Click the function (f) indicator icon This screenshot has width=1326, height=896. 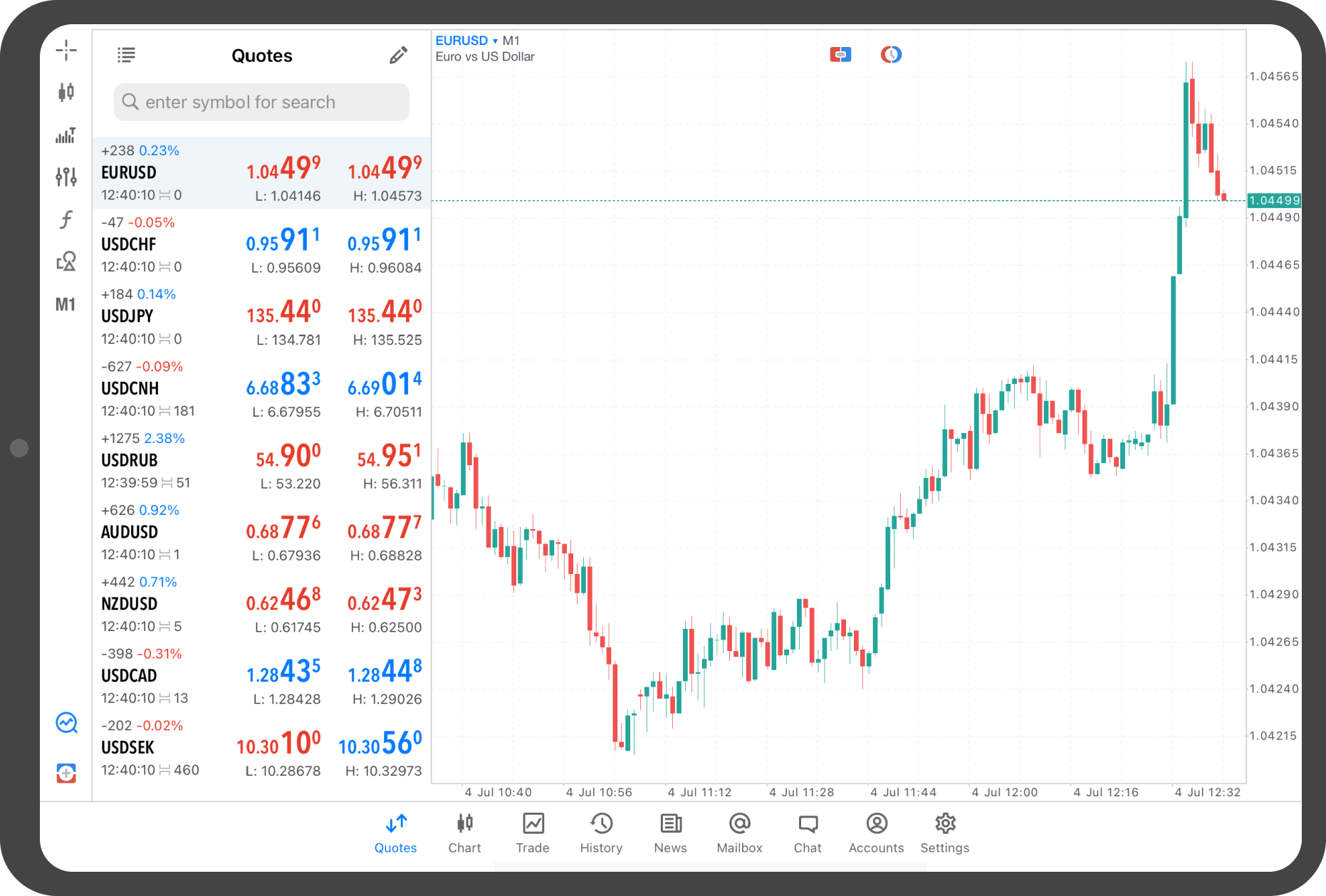tap(66, 219)
